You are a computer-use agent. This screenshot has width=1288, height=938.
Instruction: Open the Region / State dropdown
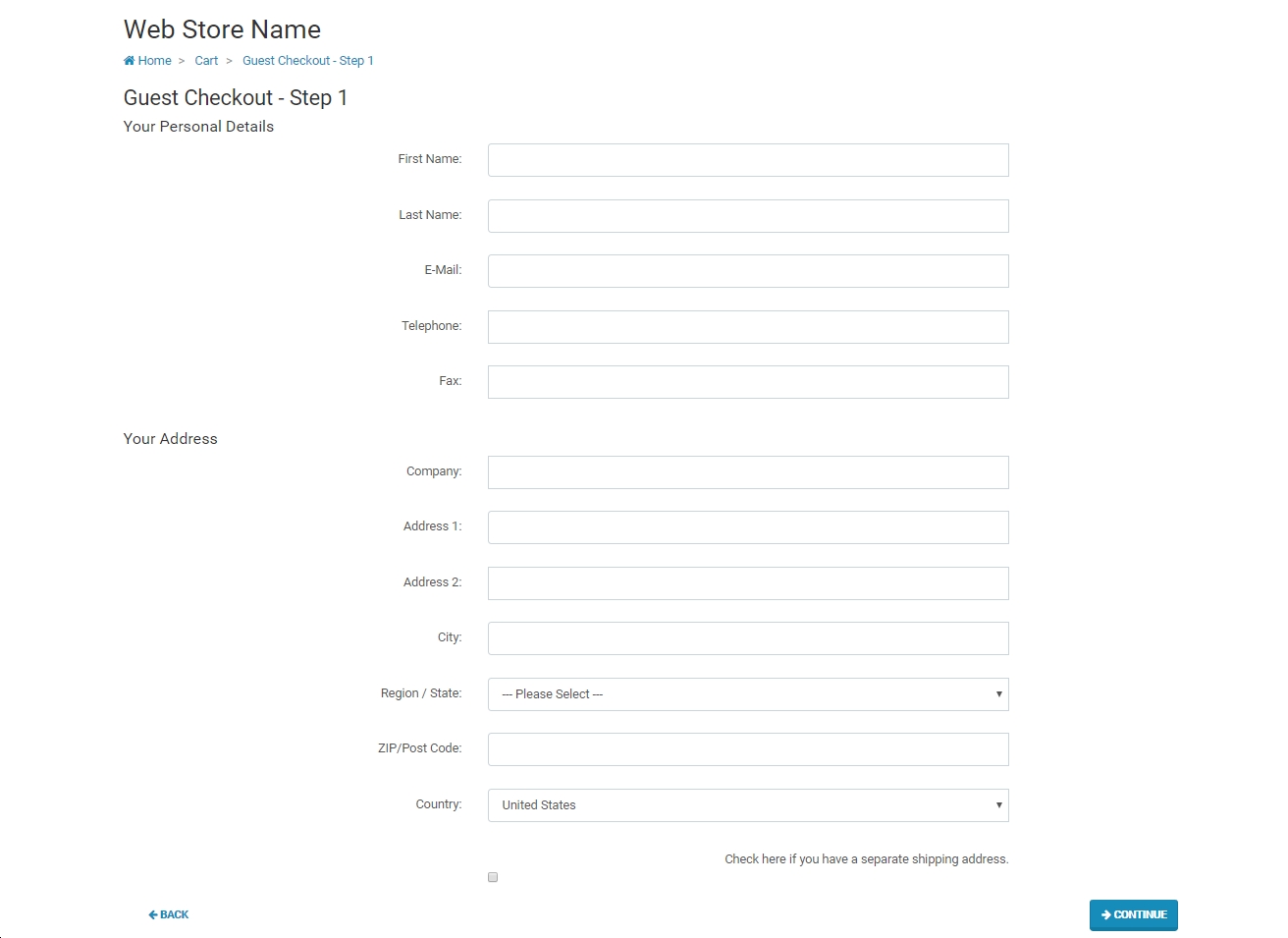click(x=748, y=694)
